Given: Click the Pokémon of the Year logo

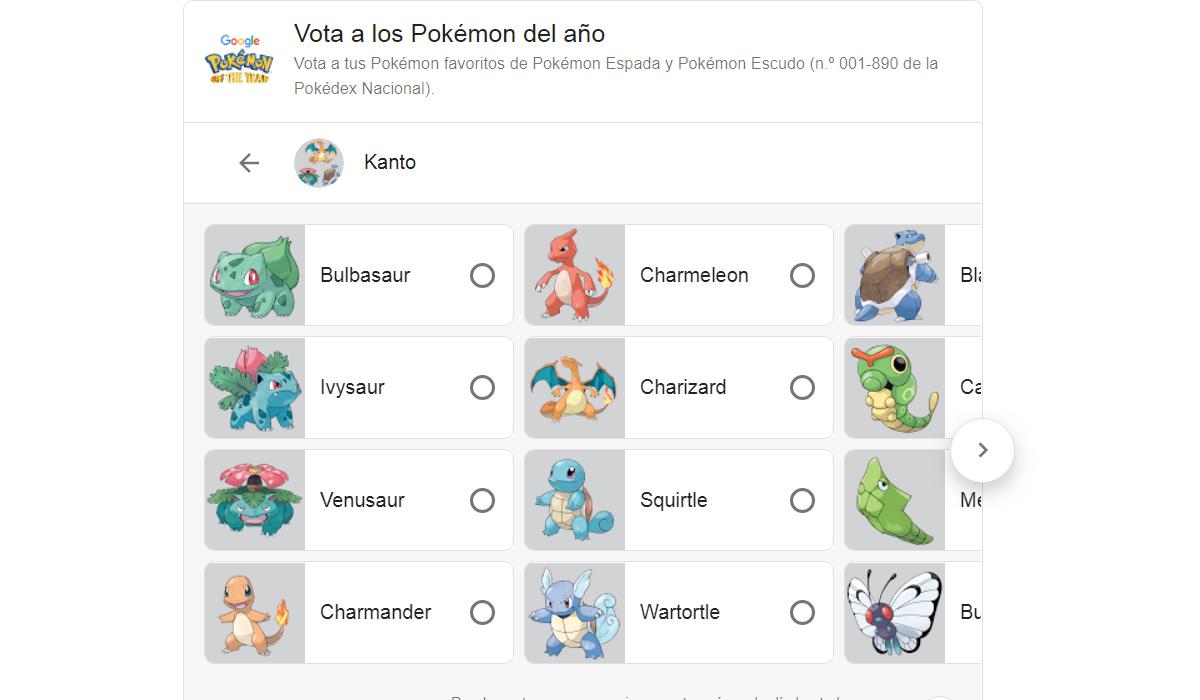Looking at the screenshot, I should pos(239,62).
